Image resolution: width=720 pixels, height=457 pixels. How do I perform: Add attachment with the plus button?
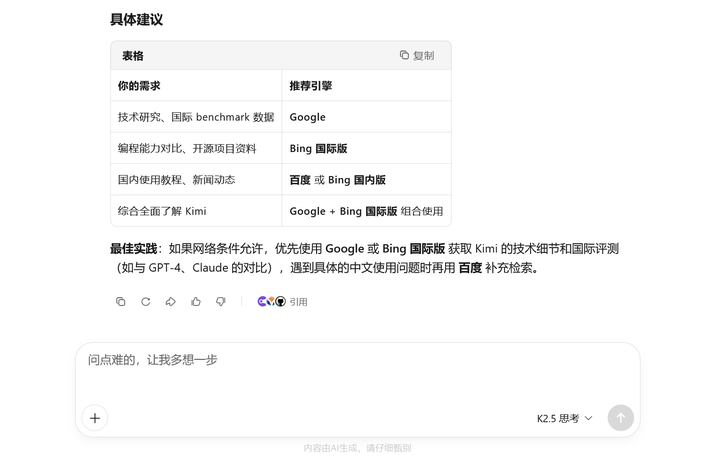(x=95, y=418)
